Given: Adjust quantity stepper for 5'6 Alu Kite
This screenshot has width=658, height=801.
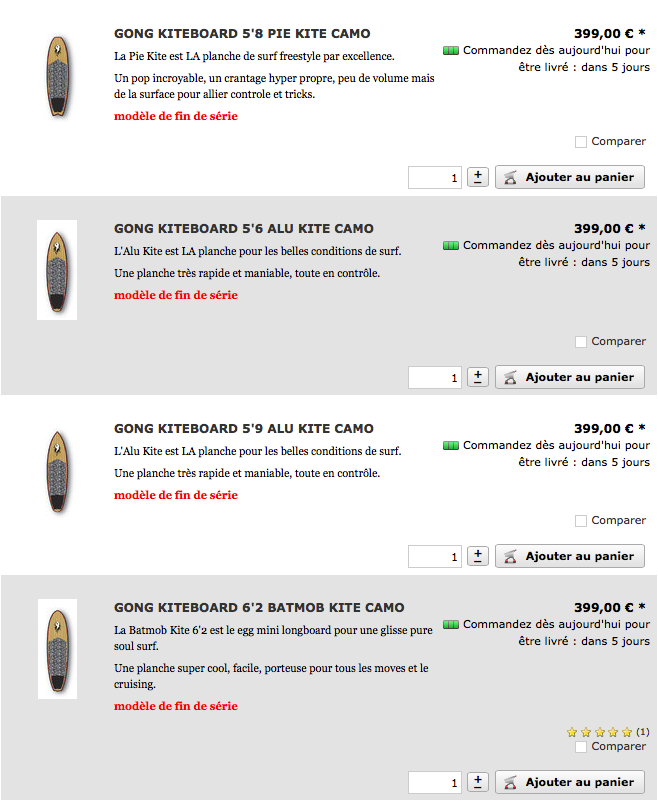Looking at the screenshot, I should pos(478,377).
